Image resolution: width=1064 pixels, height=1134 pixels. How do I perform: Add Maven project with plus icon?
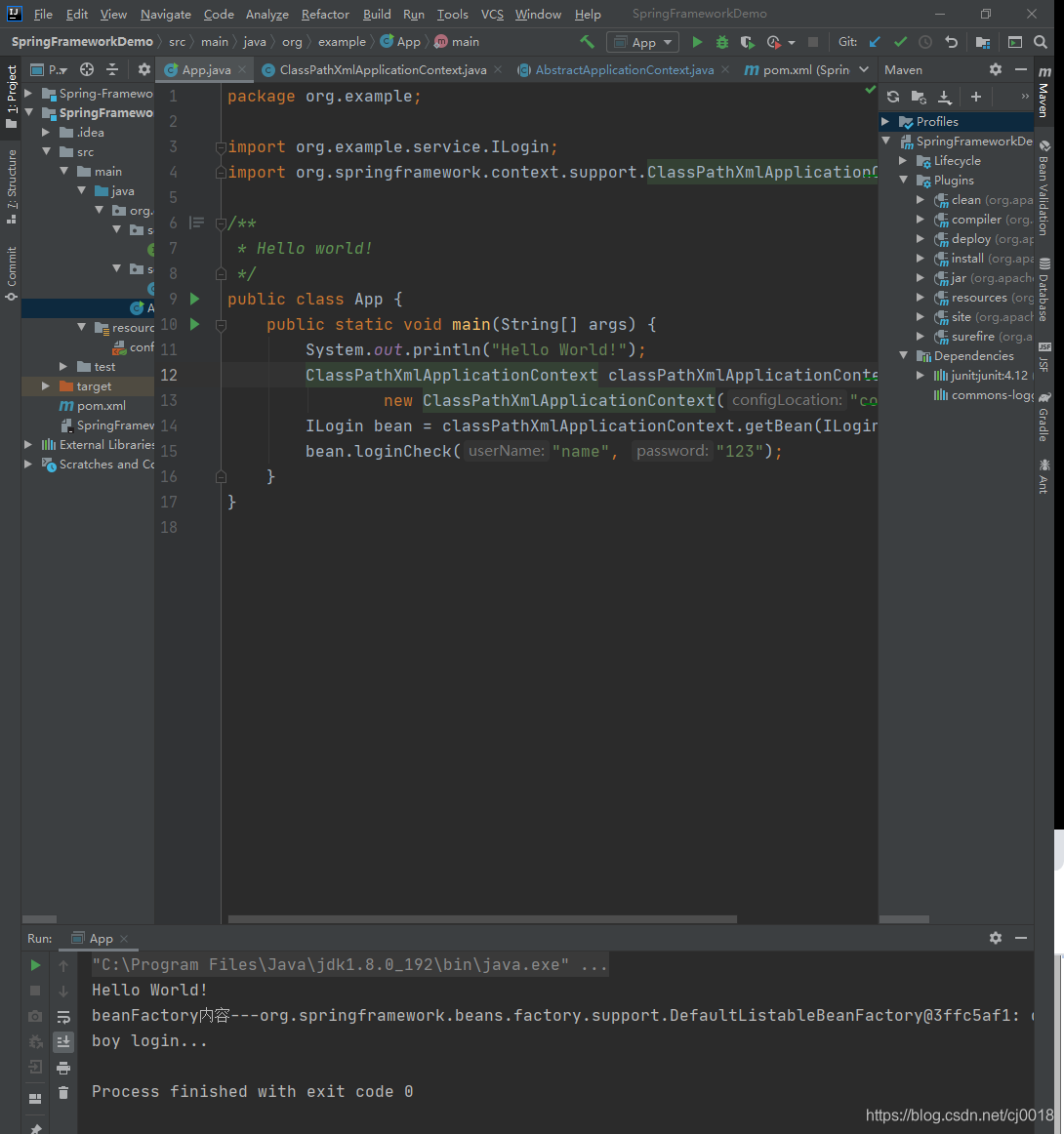pyautogui.click(x=976, y=97)
